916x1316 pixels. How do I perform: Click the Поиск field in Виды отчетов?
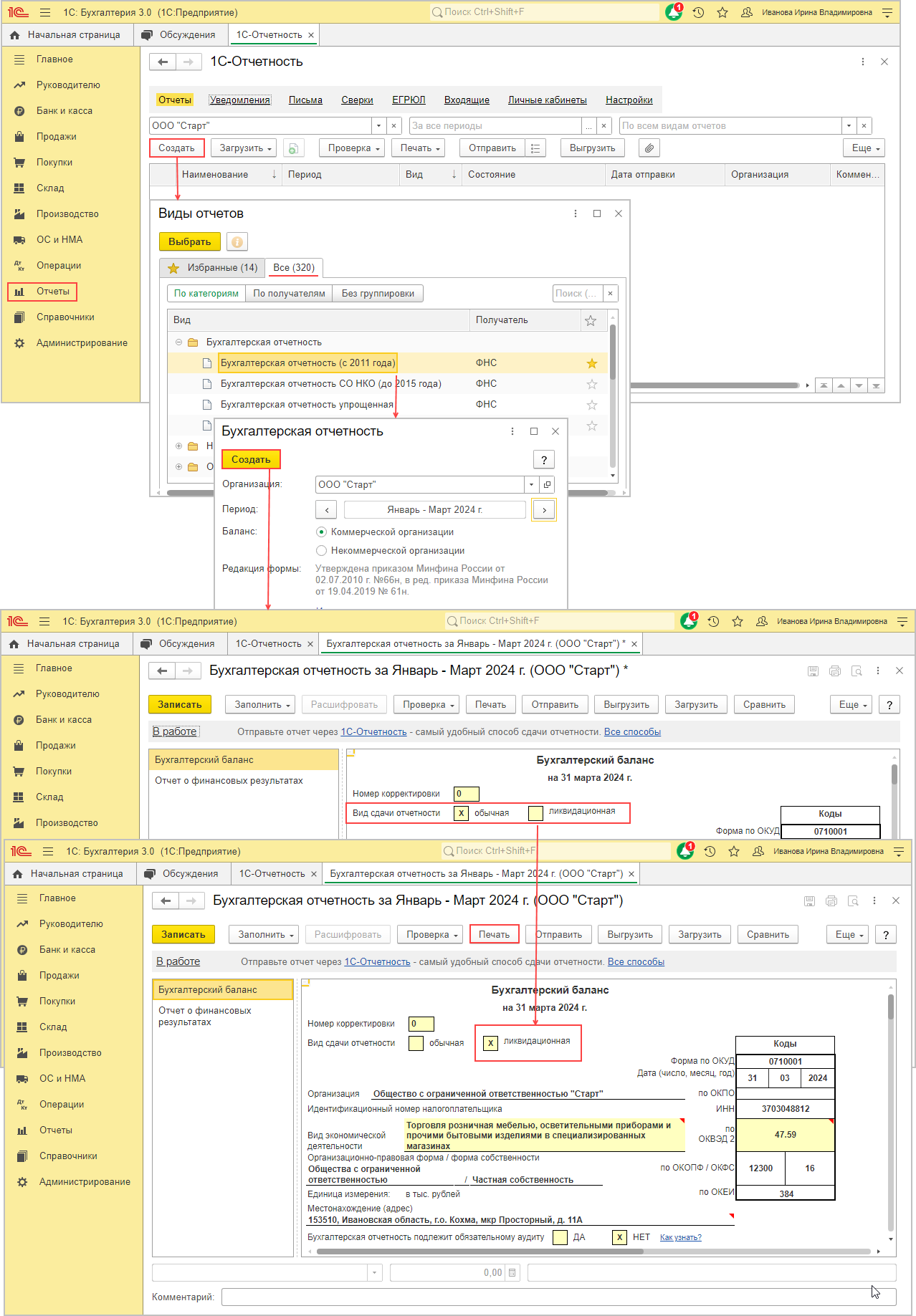coord(577,293)
